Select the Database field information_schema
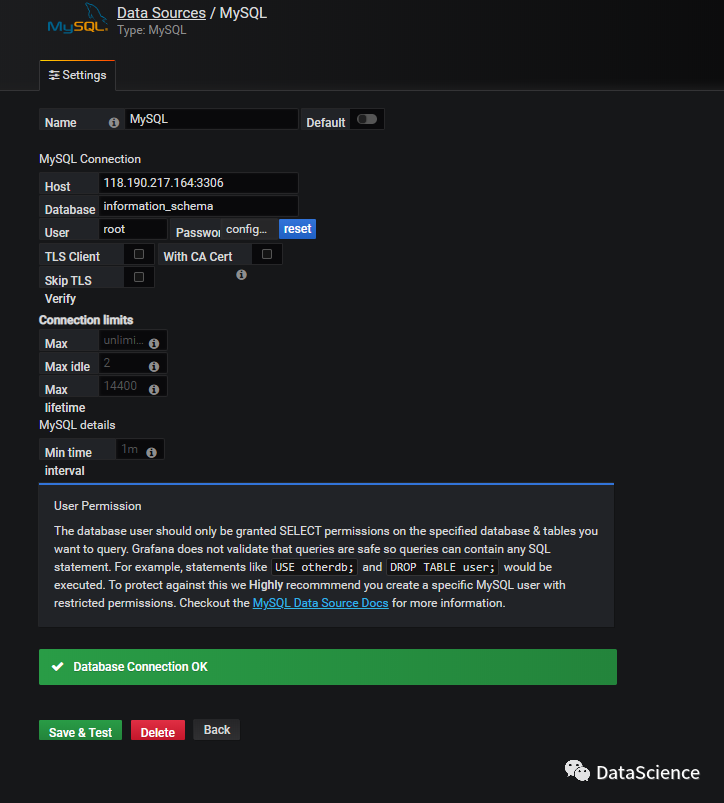 coord(198,206)
